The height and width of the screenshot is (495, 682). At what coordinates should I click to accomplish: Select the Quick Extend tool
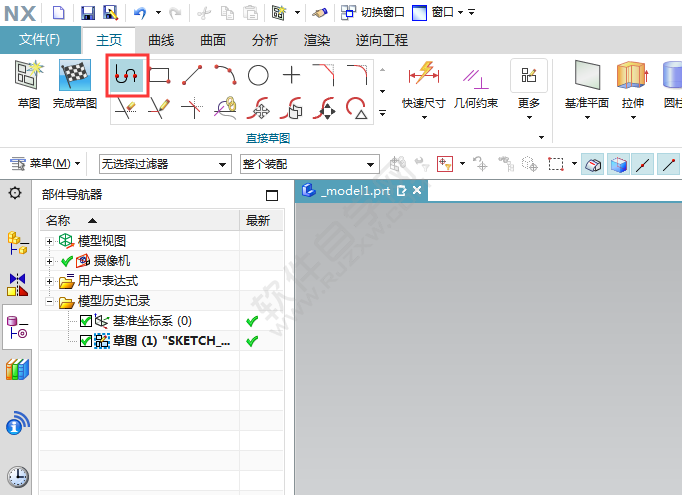tap(159, 108)
